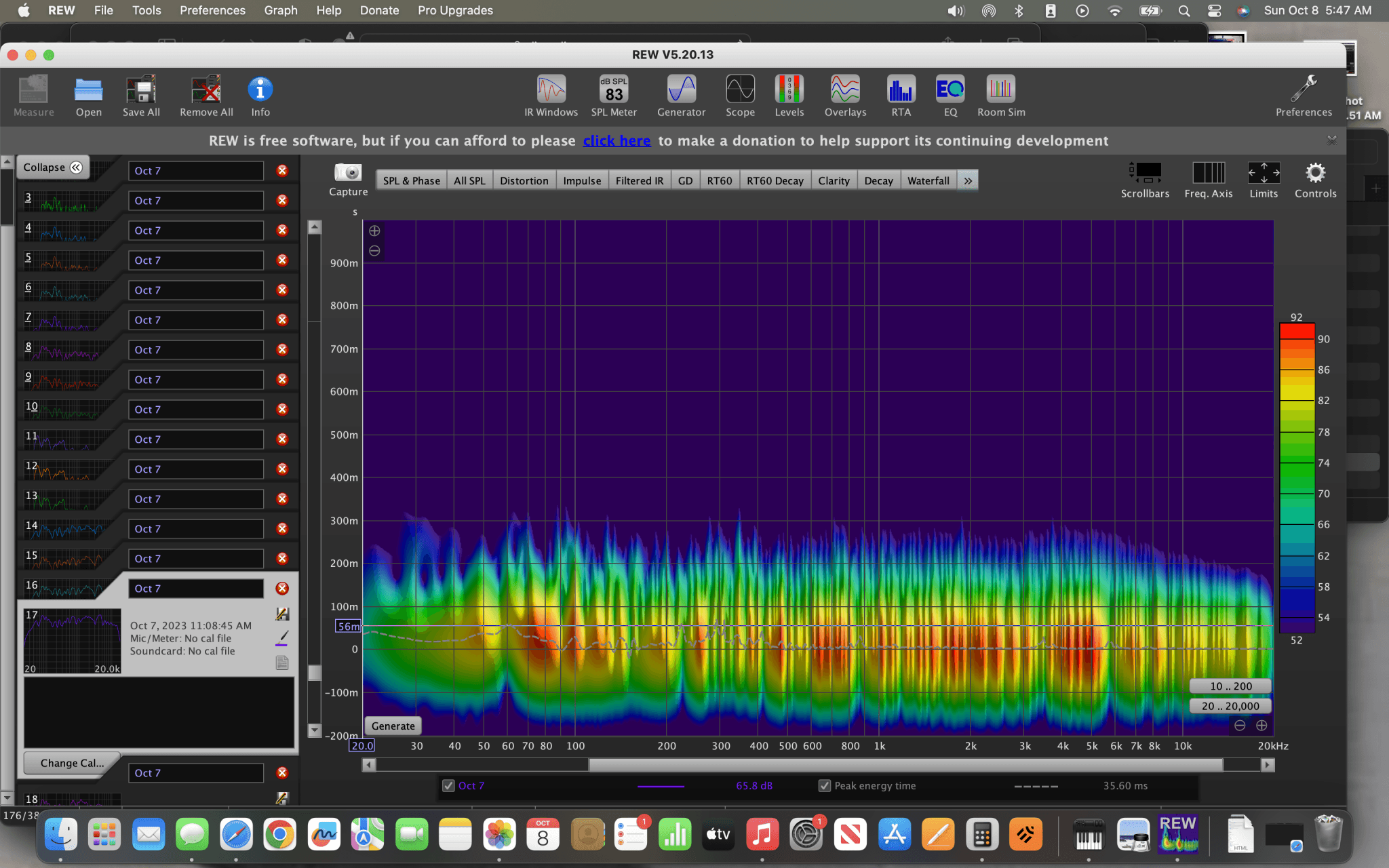Screen dimensions: 1389x868
Task: Set range to 20 .. 20,000
Action: [x=1231, y=706]
